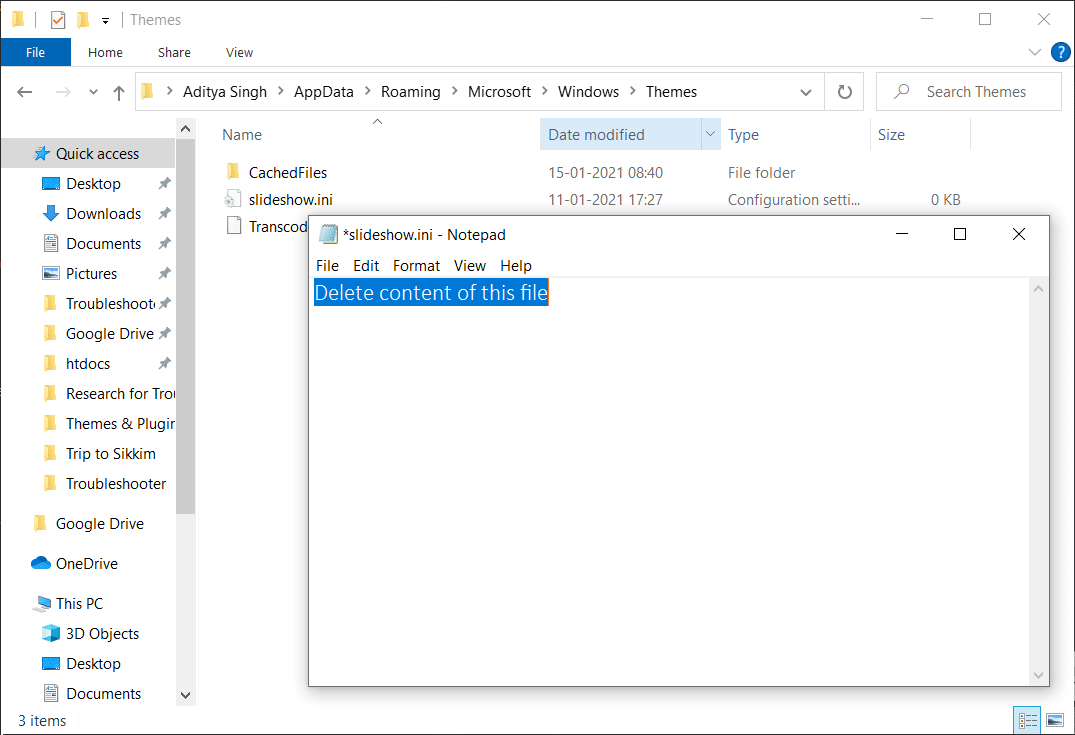Image resolution: width=1075 pixels, height=735 pixels.
Task: Refresh the Themes folder view
Action: pyautogui.click(x=844, y=92)
